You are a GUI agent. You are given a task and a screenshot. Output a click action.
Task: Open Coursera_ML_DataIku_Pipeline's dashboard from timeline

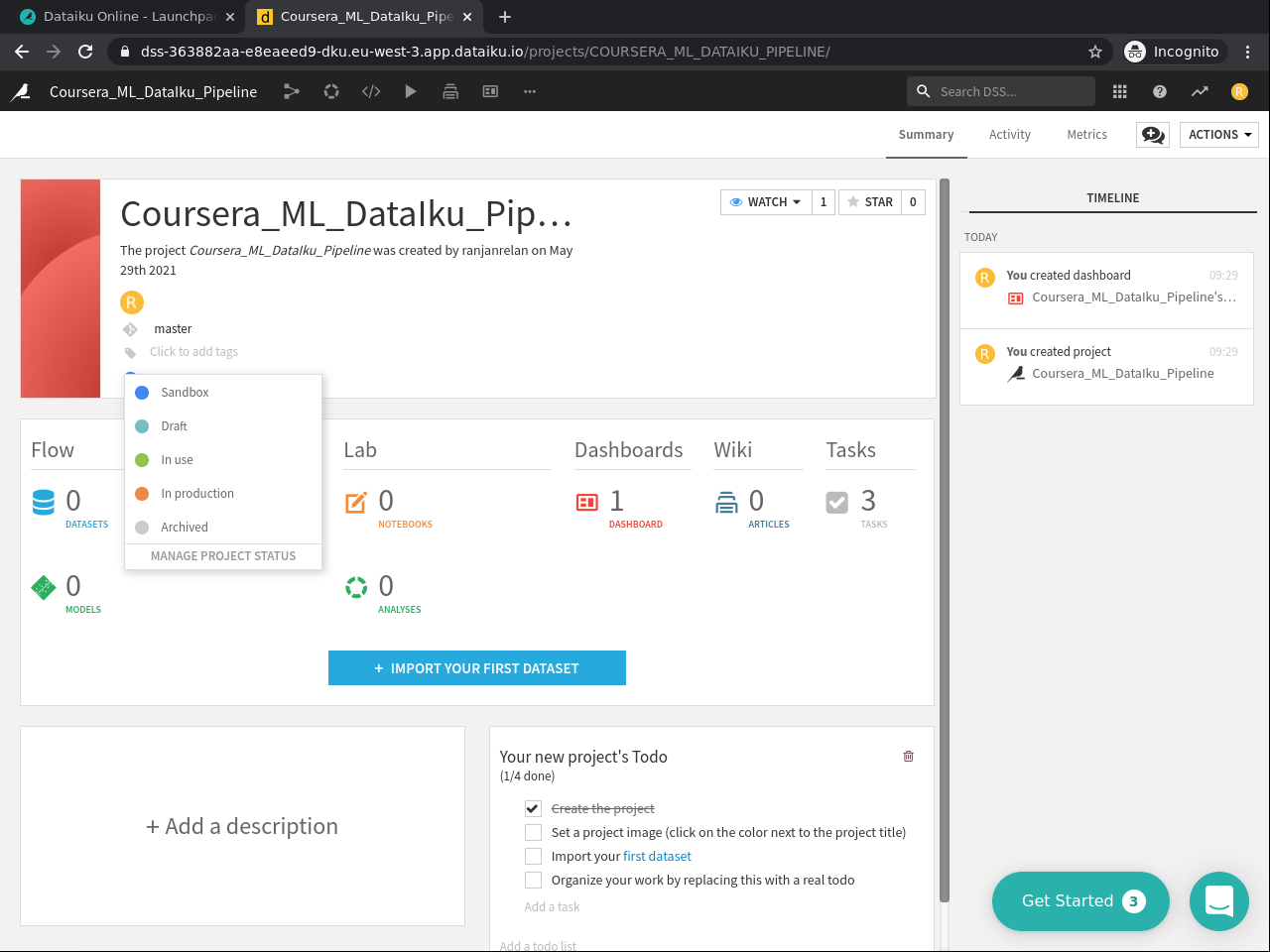[1134, 297]
